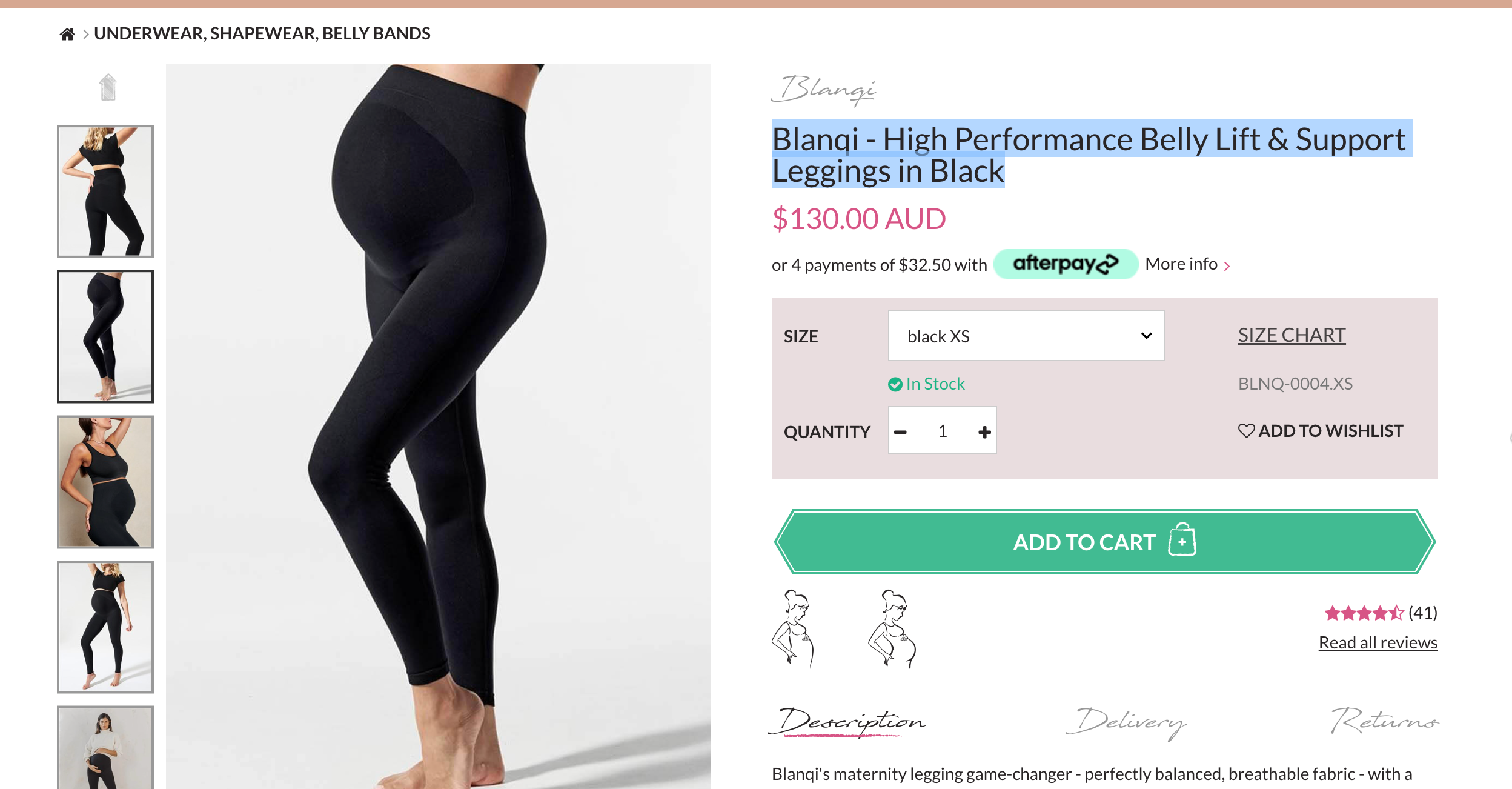This screenshot has height=789, width=1512.
Task: Switch to the Returns tab
Action: 1385,720
